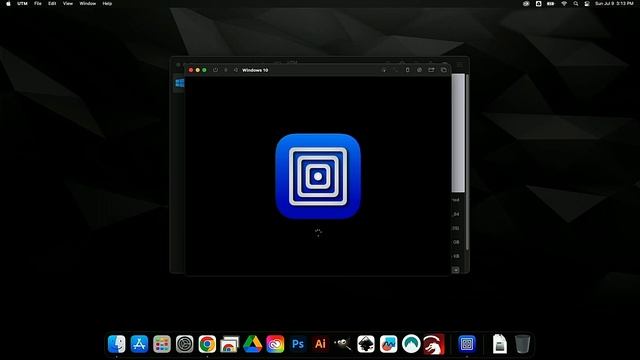This screenshot has width=640, height=360.
Task: Open the teal mountain app in dock
Action: click(411, 344)
